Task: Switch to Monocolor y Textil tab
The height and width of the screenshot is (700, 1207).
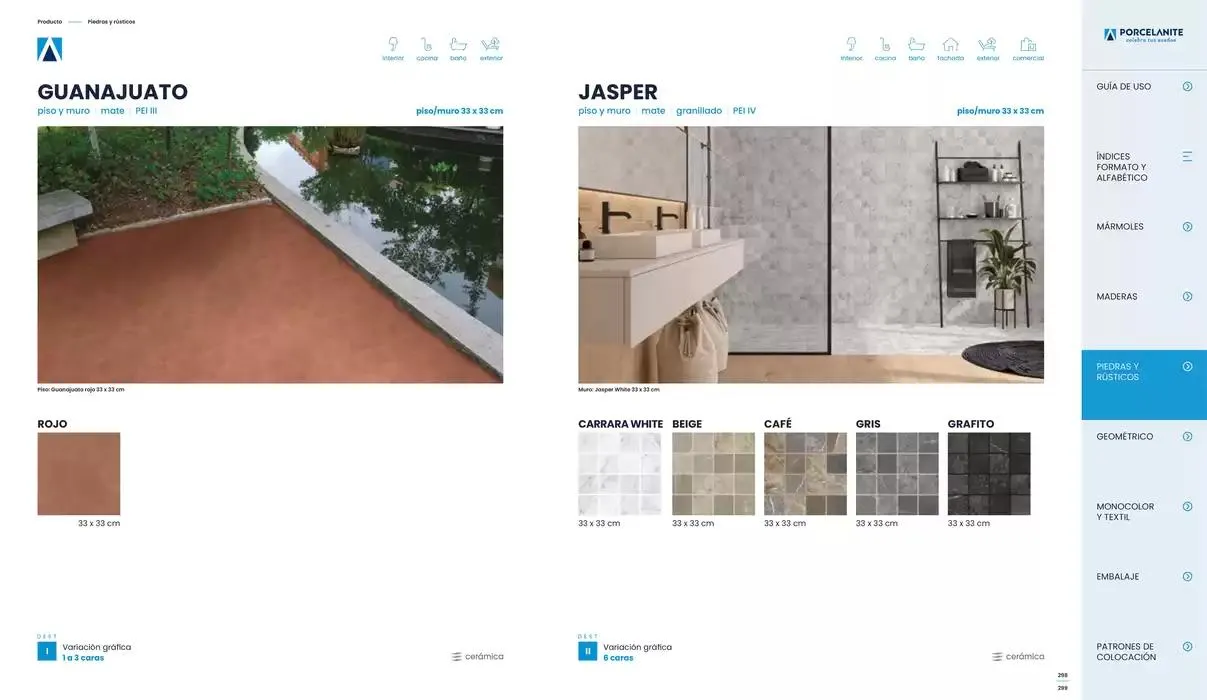Action: tap(1143, 512)
